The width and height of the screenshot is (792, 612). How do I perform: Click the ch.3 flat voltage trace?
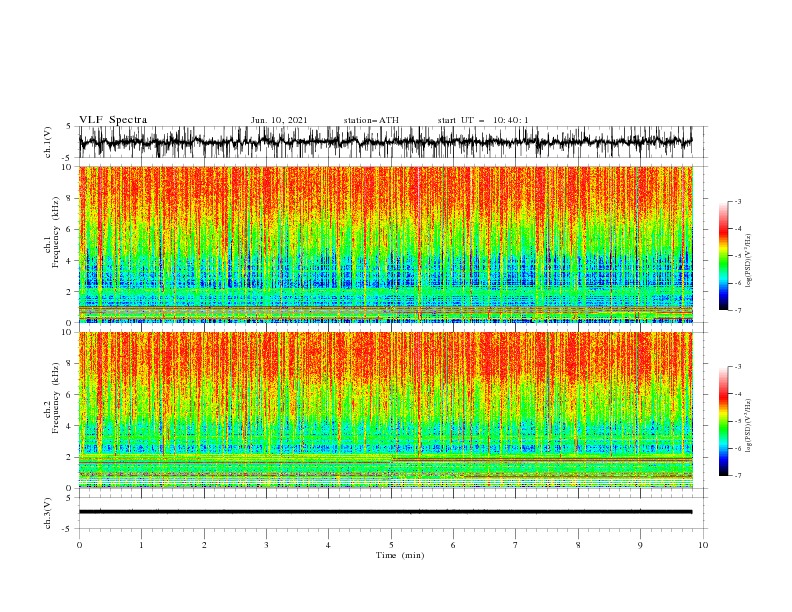pyautogui.click(x=385, y=512)
